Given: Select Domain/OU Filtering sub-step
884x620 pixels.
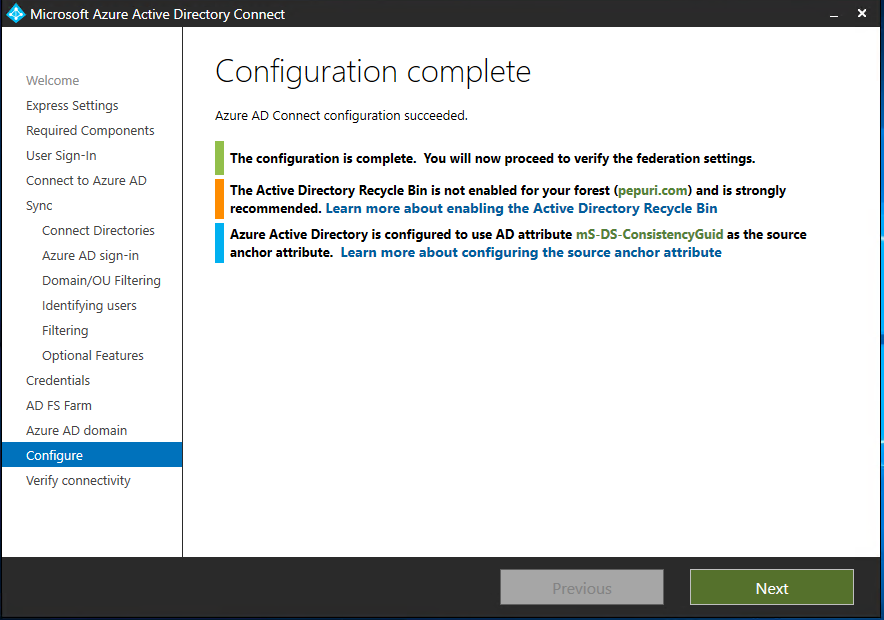Looking at the screenshot, I should click(x=101, y=280).
